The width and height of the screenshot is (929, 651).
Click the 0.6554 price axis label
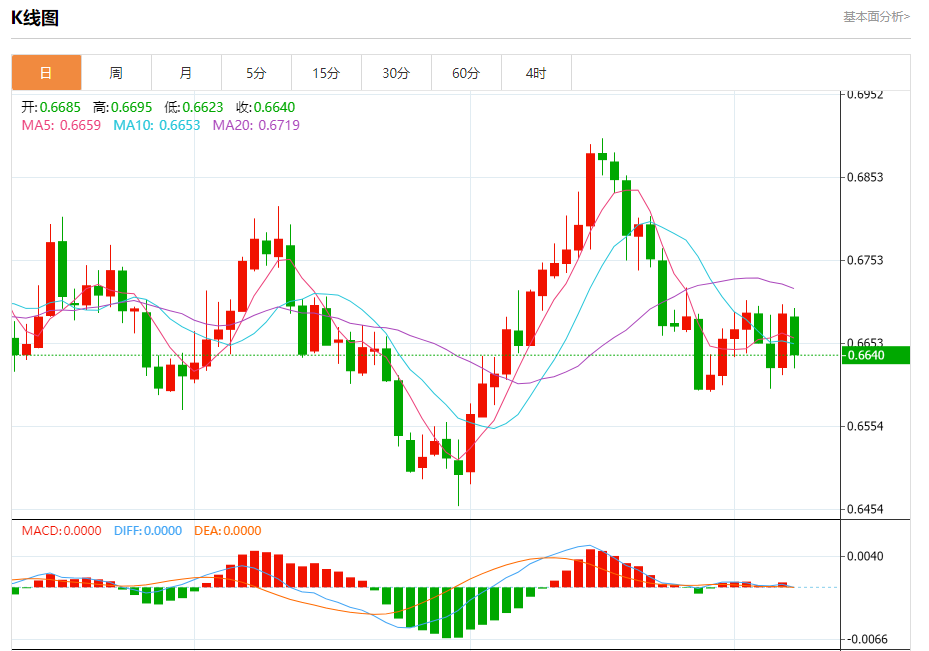click(x=865, y=426)
